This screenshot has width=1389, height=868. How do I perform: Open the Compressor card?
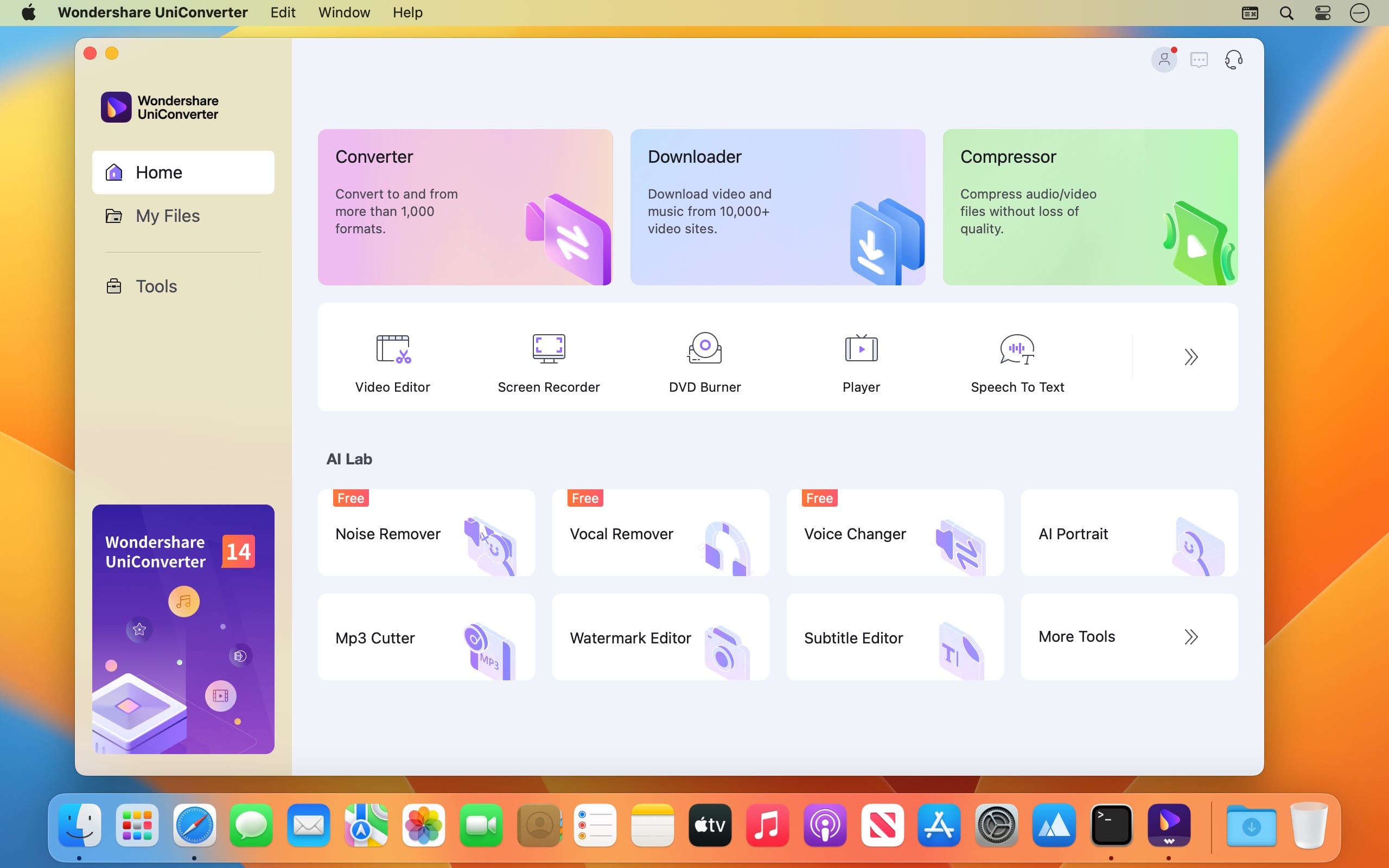tap(1090, 207)
